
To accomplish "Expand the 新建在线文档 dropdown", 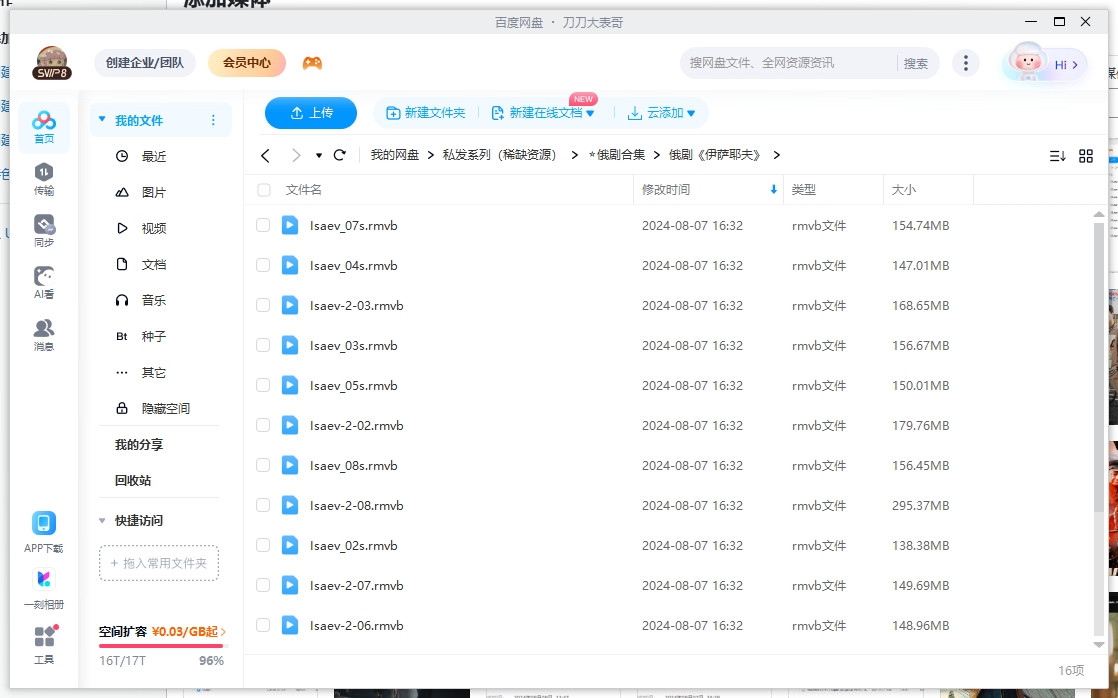I will point(543,113).
